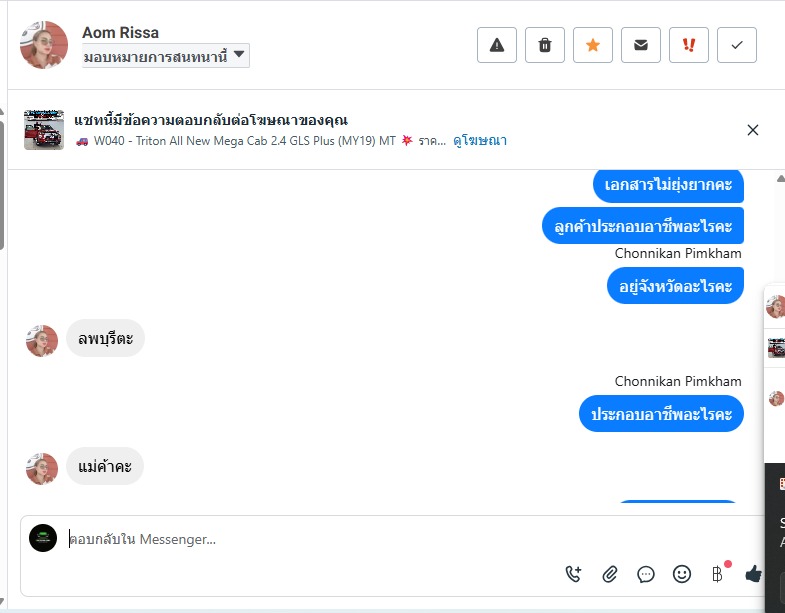Open the ดูโฆษณา view ad link
This screenshot has height=613, width=785.
(480, 141)
